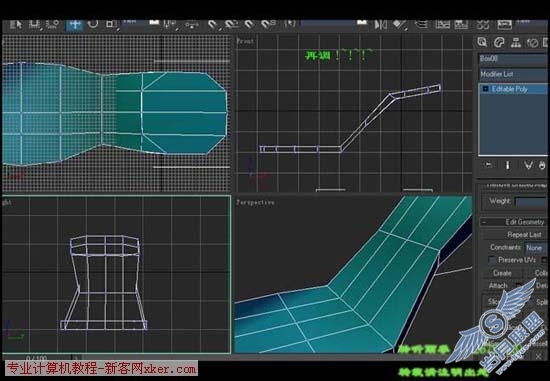
Task: Click the Mirror tool in toolbar
Action: point(381,25)
